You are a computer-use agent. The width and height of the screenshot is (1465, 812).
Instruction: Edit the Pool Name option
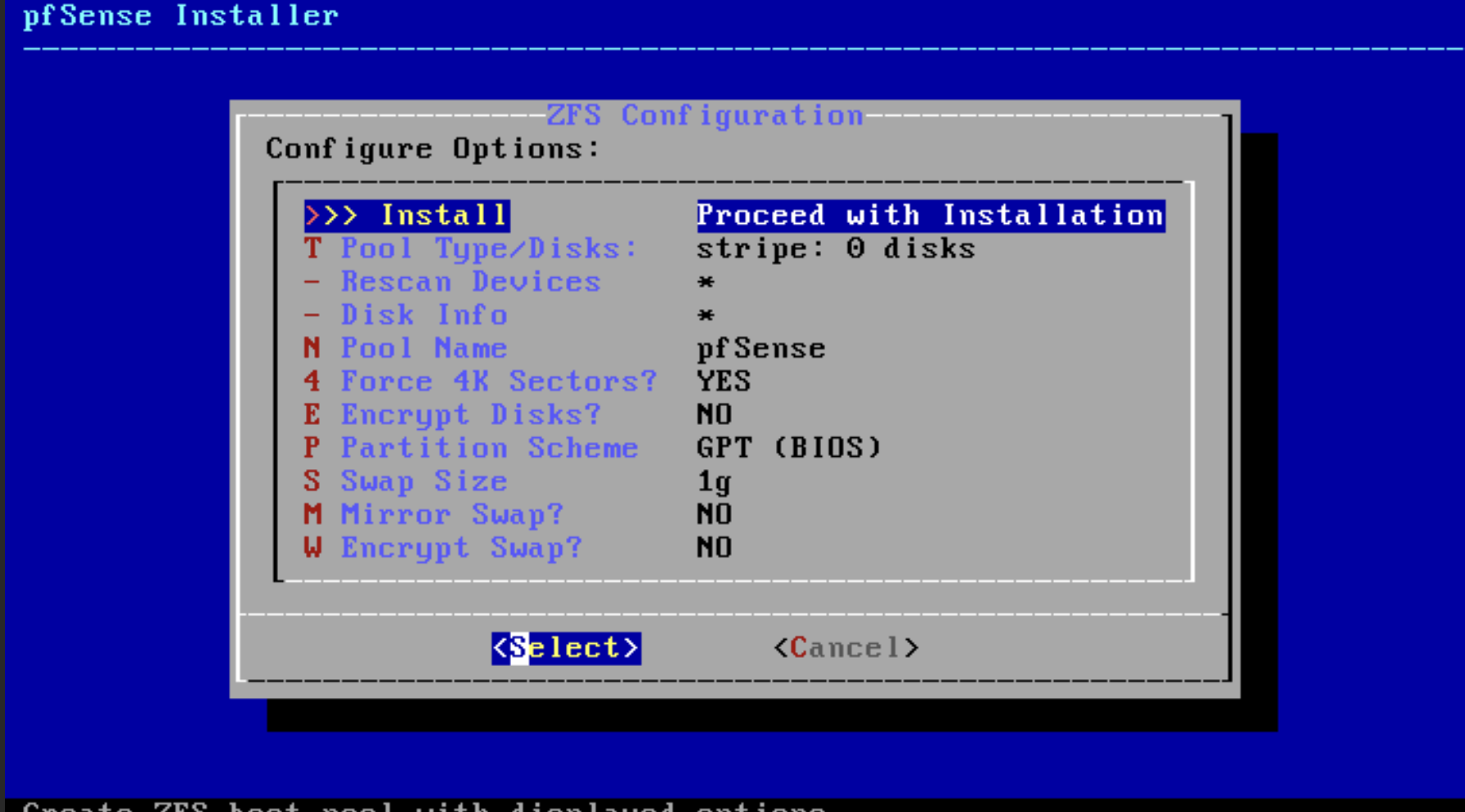point(405,349)
